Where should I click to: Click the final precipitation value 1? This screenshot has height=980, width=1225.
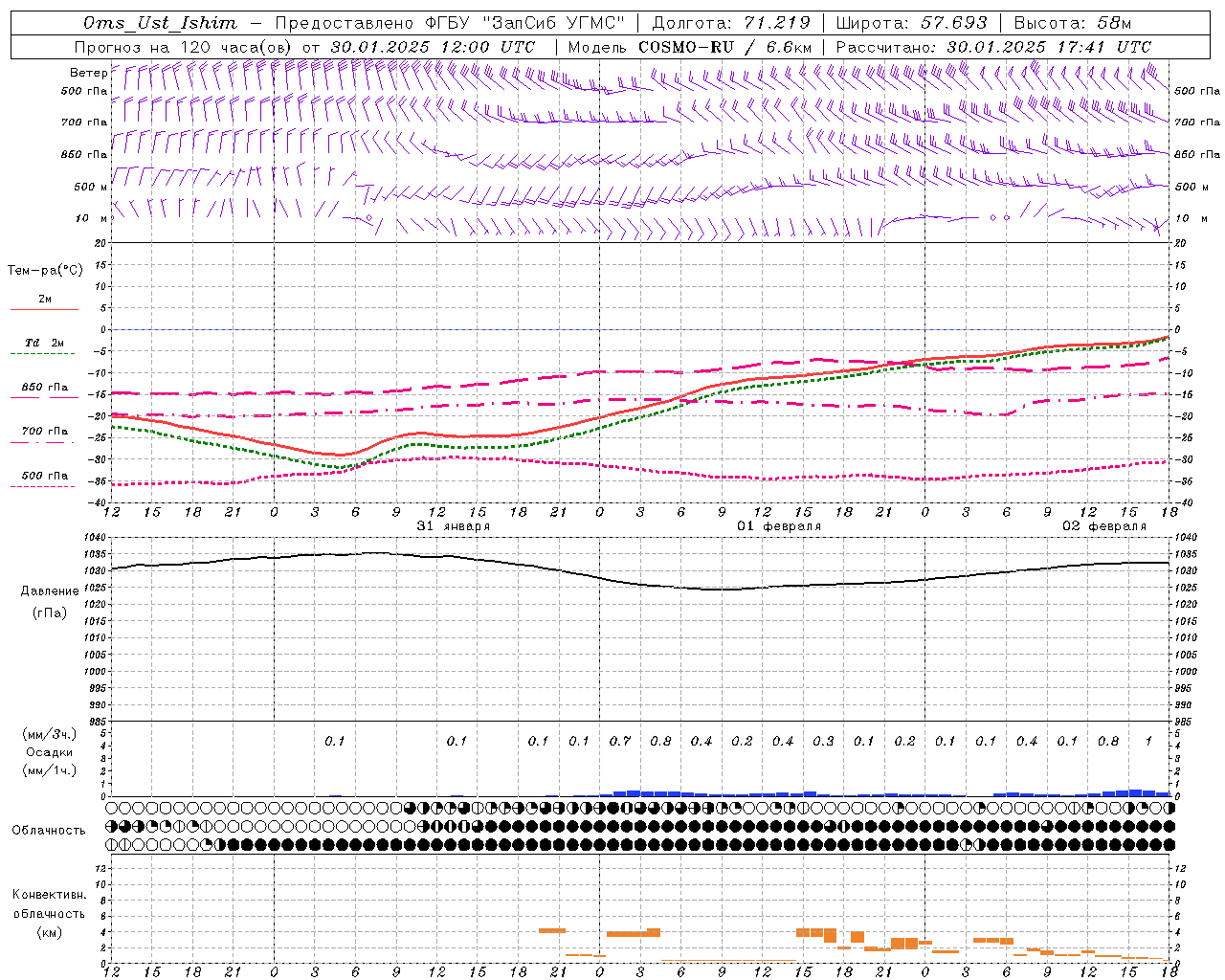[x=1148, y=741]
